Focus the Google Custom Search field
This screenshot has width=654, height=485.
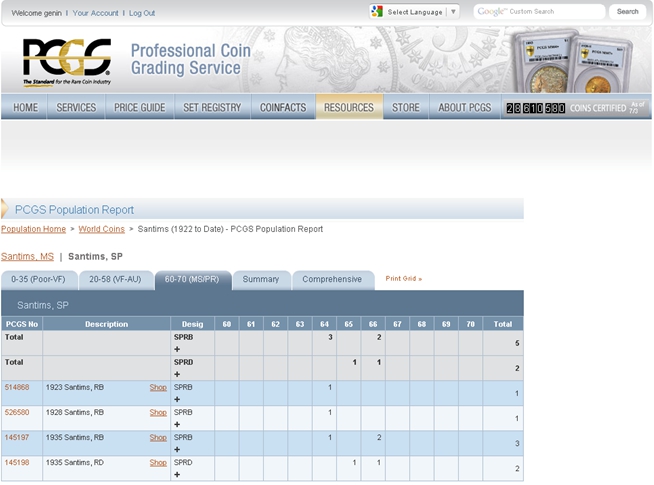point(539,12)
